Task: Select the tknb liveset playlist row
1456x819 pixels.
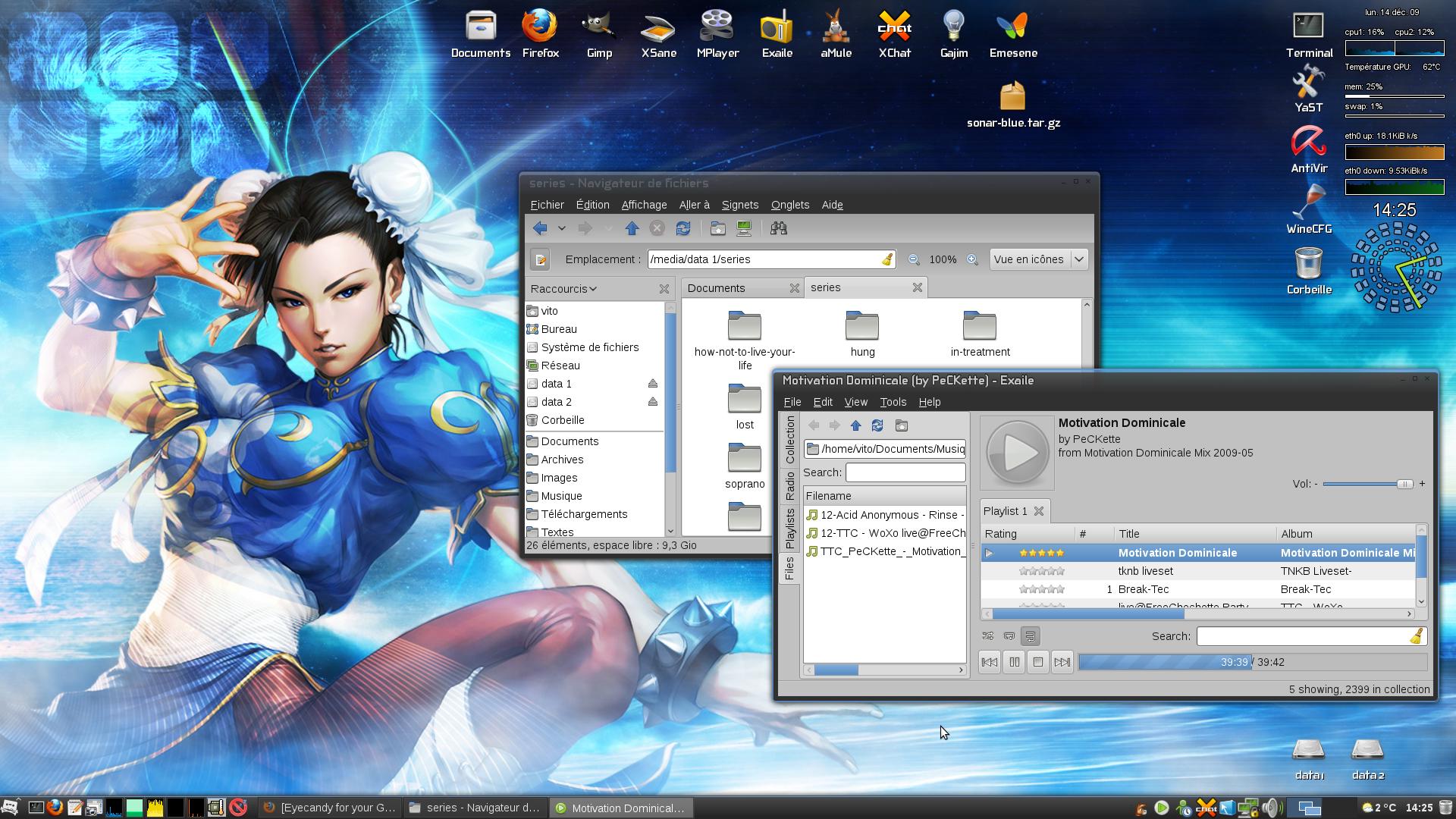Action: [x=1197, y=571]
